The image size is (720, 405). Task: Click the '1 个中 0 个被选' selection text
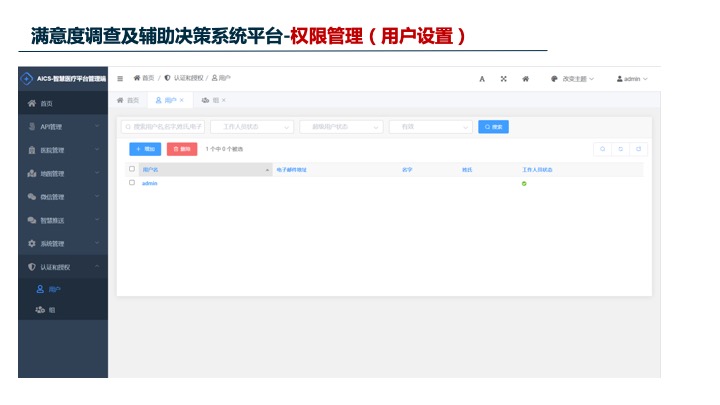tap(224, 149)
